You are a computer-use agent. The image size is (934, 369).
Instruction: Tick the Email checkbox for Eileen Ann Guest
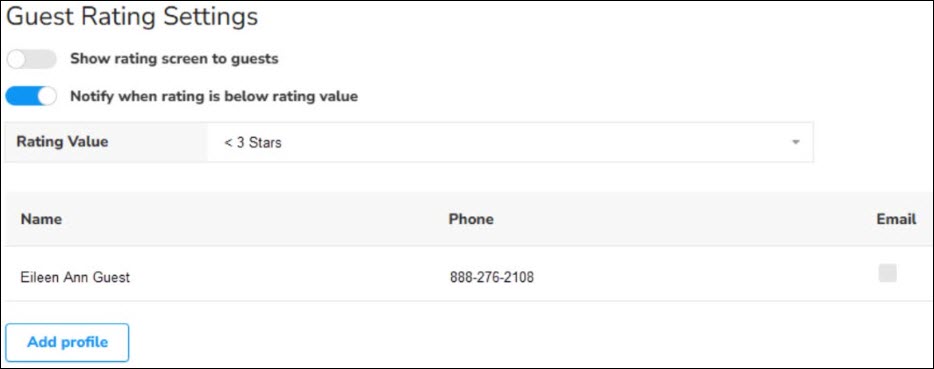tap(887, 273)
